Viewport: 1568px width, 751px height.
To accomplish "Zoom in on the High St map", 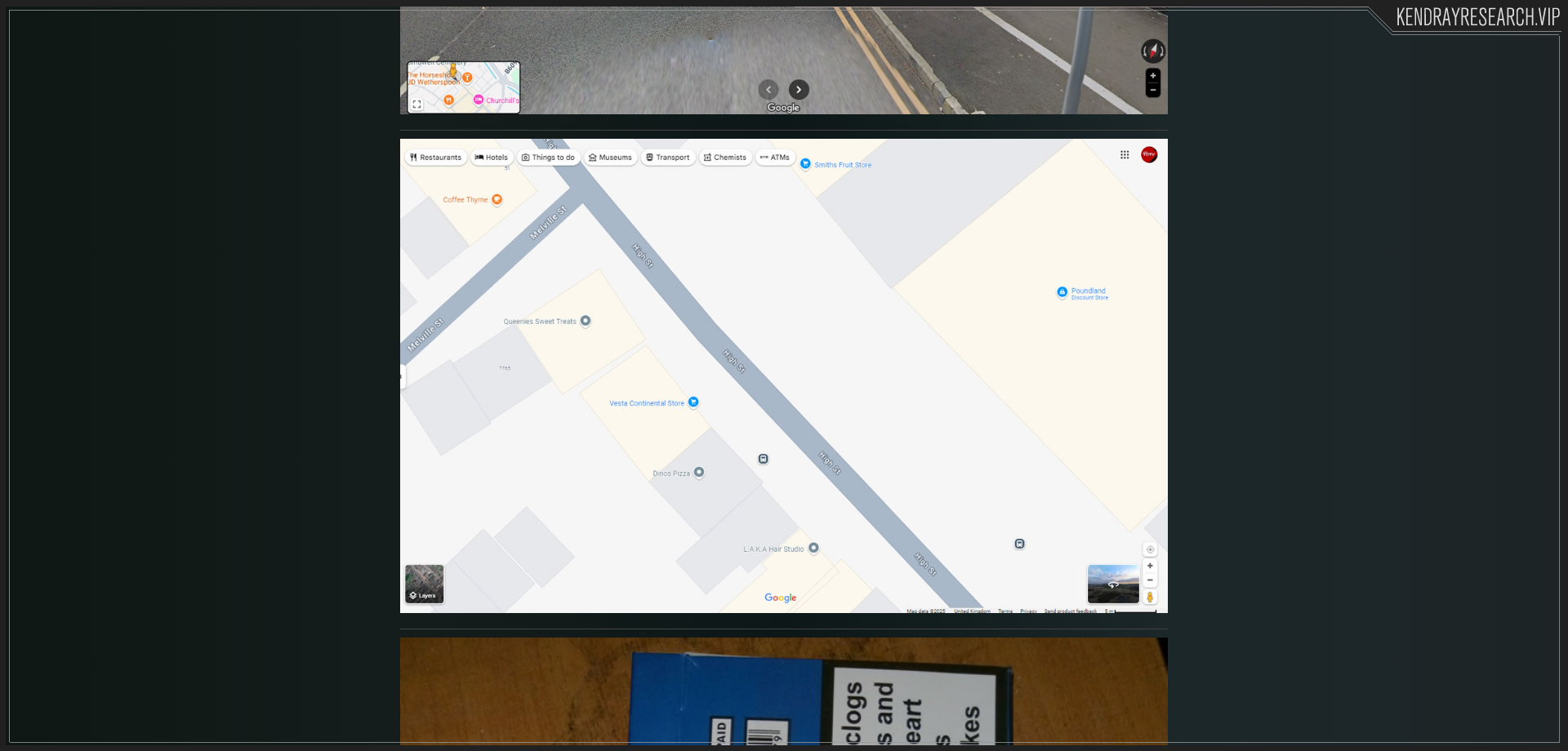I will (x=1150, y=566).
